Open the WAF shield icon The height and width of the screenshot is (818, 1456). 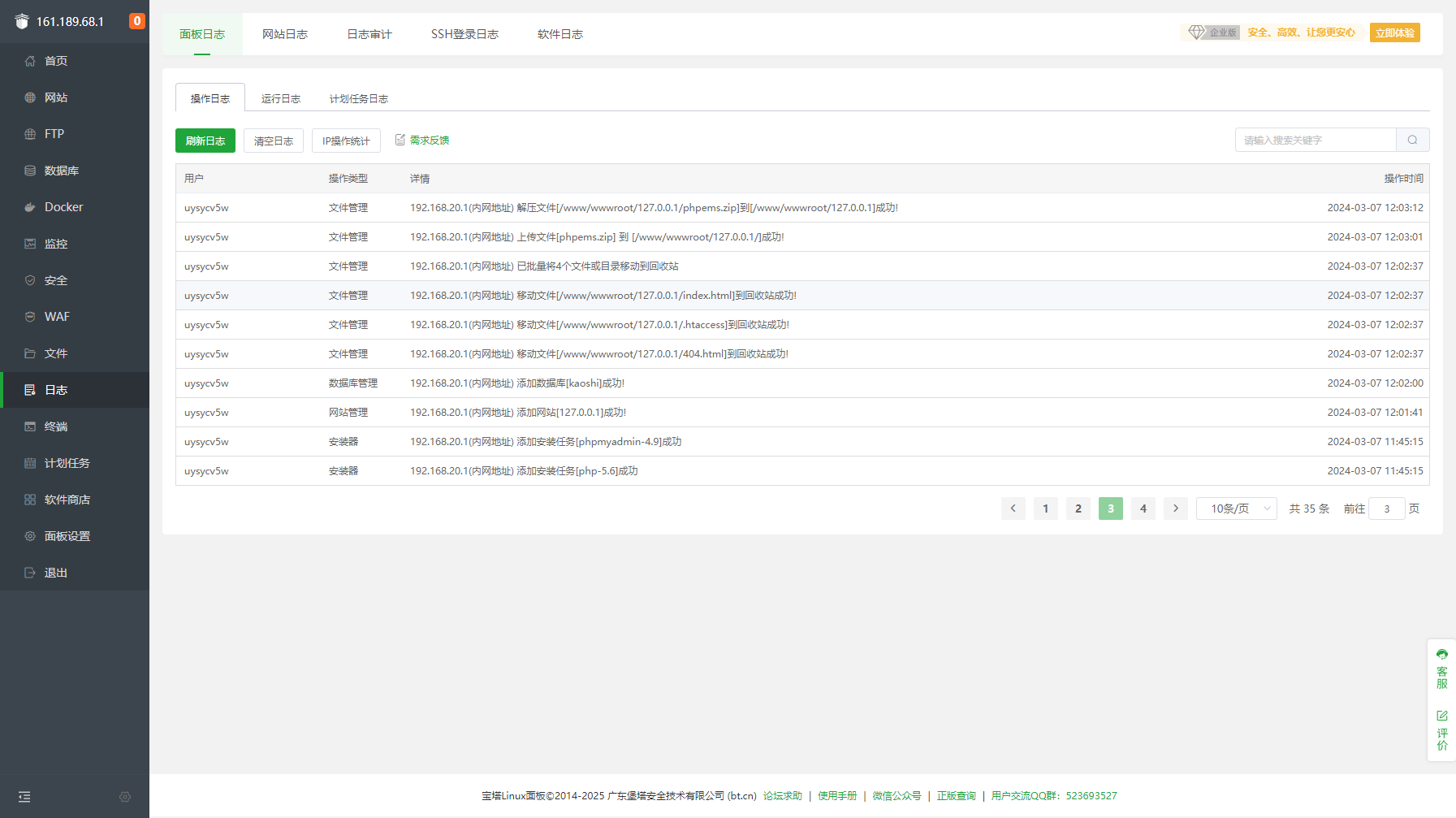pyautogui.click(x=30, y=317)
